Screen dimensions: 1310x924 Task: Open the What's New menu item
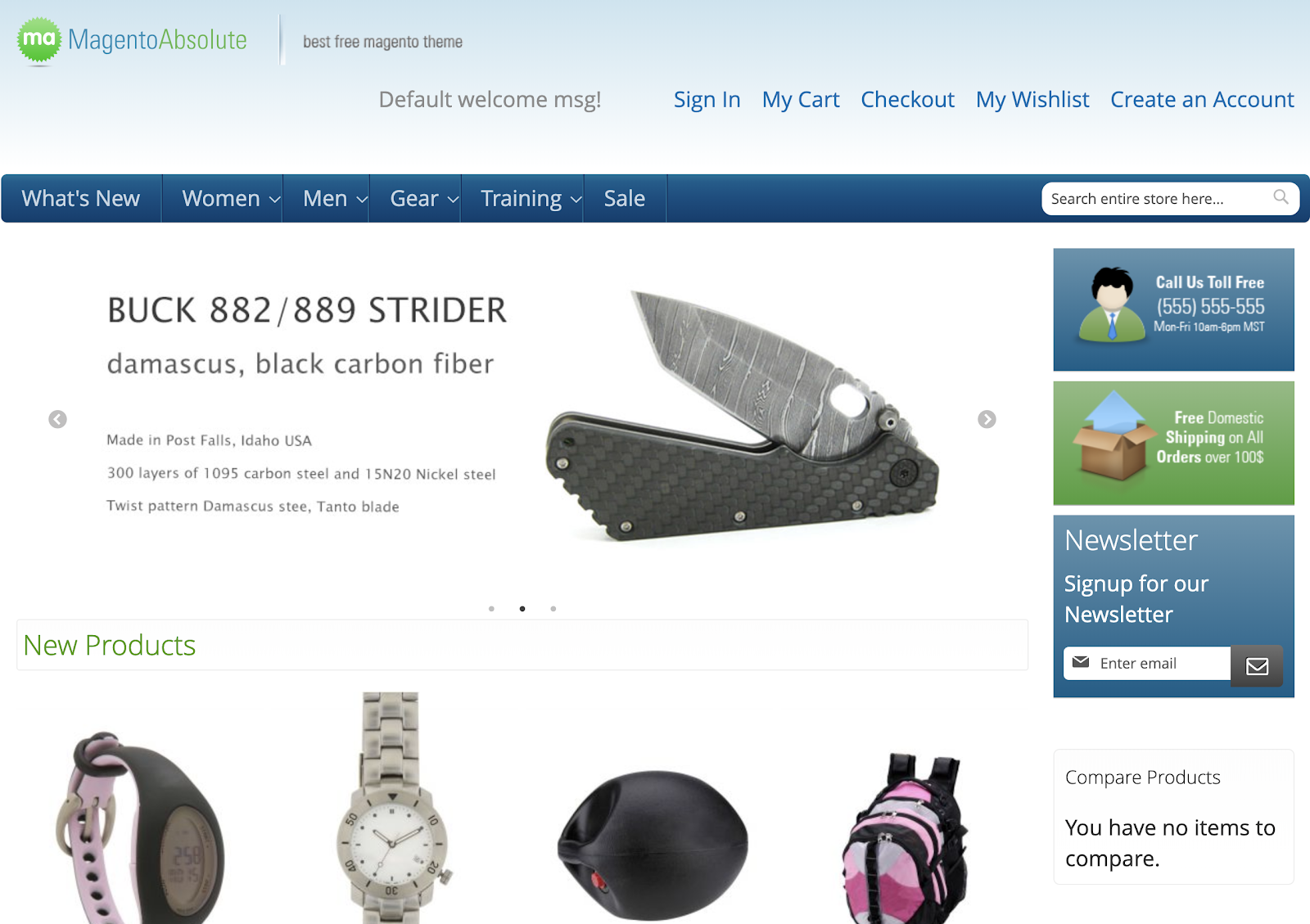click(x=81, y=198)
